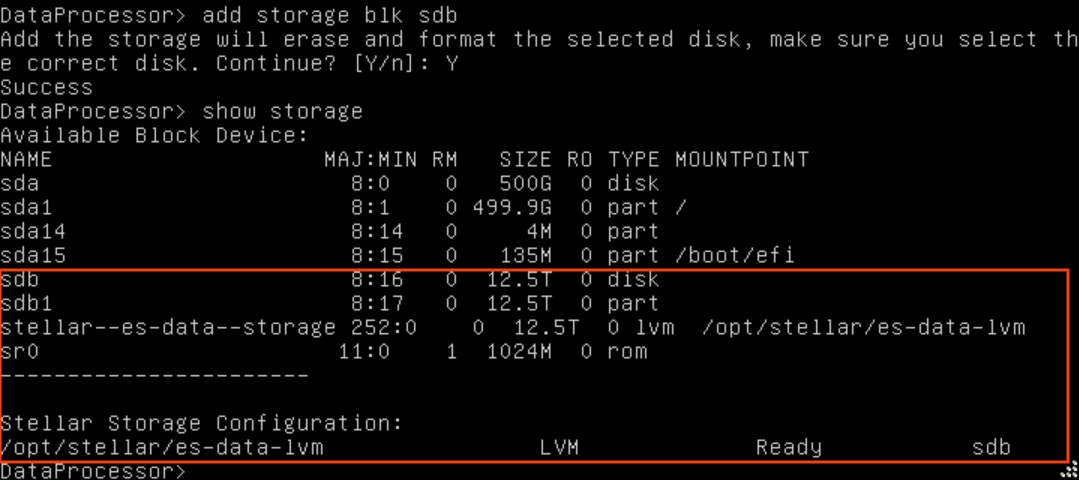Viewport: 1079px width, 480px height.
Task: Select the 'Available Block Device:' heading
Action: (x=154, y=135)
